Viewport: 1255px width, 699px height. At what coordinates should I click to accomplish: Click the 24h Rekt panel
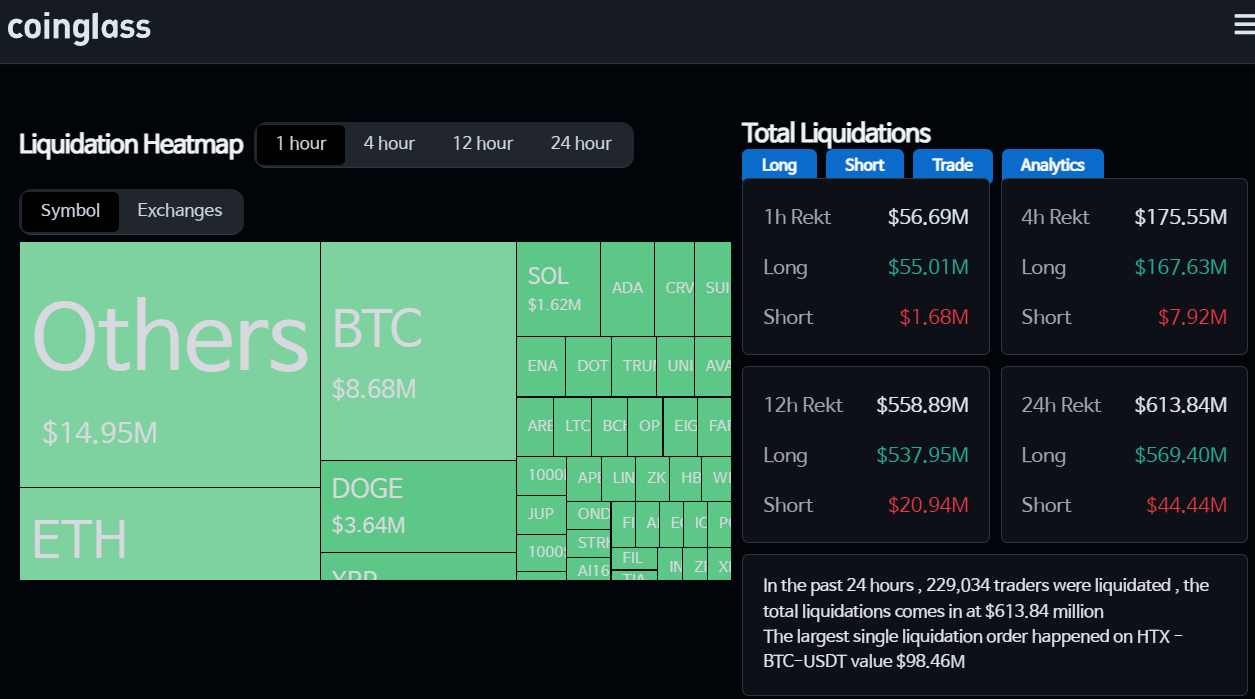click(1124, 455)
